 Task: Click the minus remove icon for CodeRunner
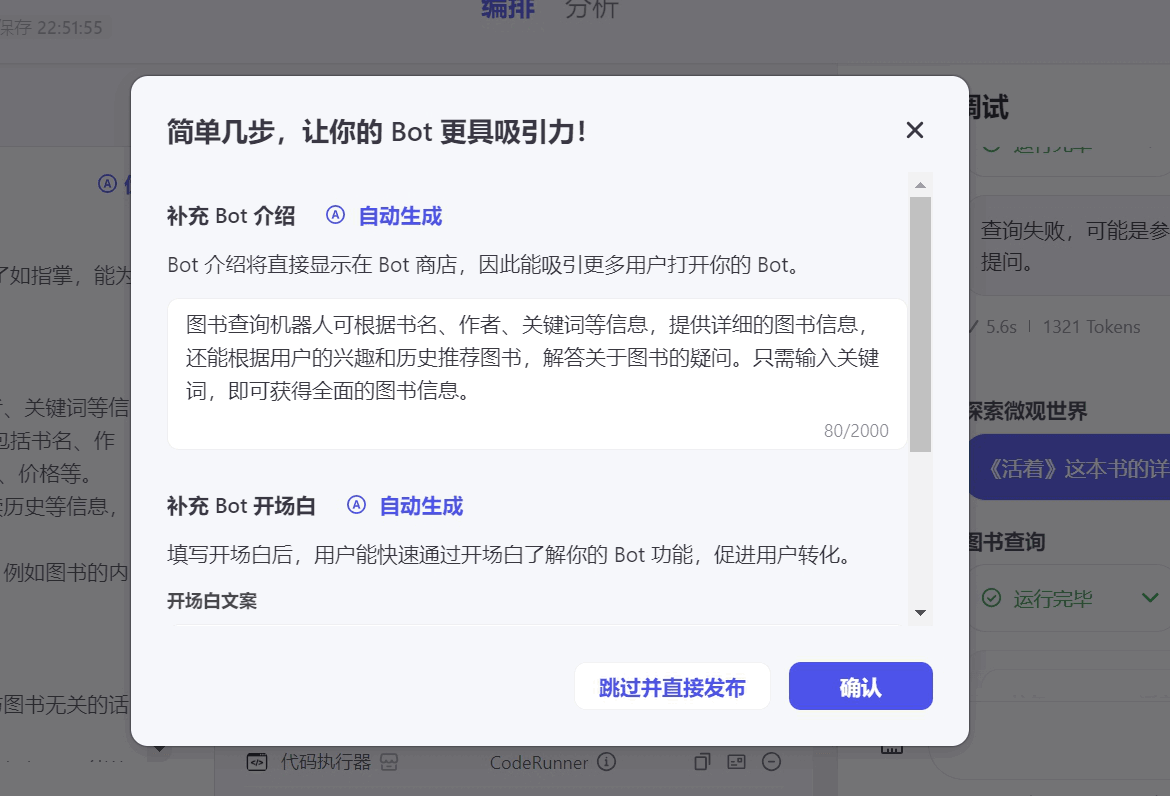(x=772, y=762)
